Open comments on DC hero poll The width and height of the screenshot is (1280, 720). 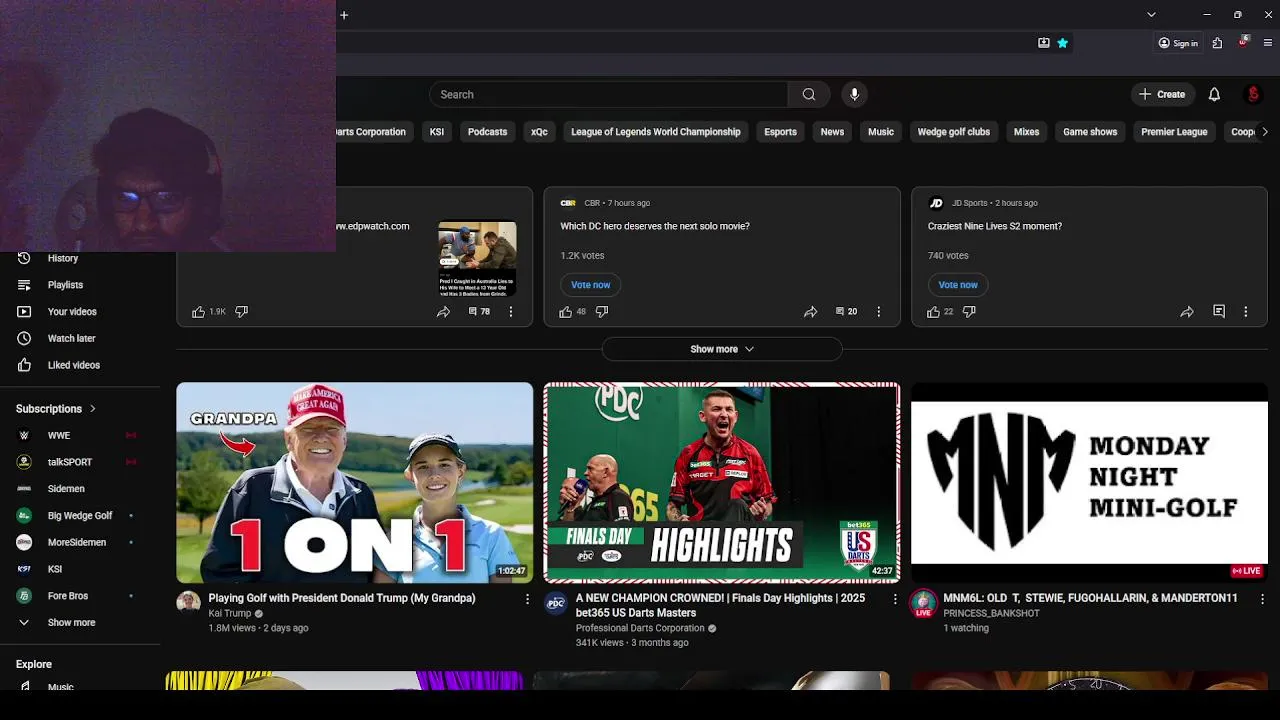(846, 312)
